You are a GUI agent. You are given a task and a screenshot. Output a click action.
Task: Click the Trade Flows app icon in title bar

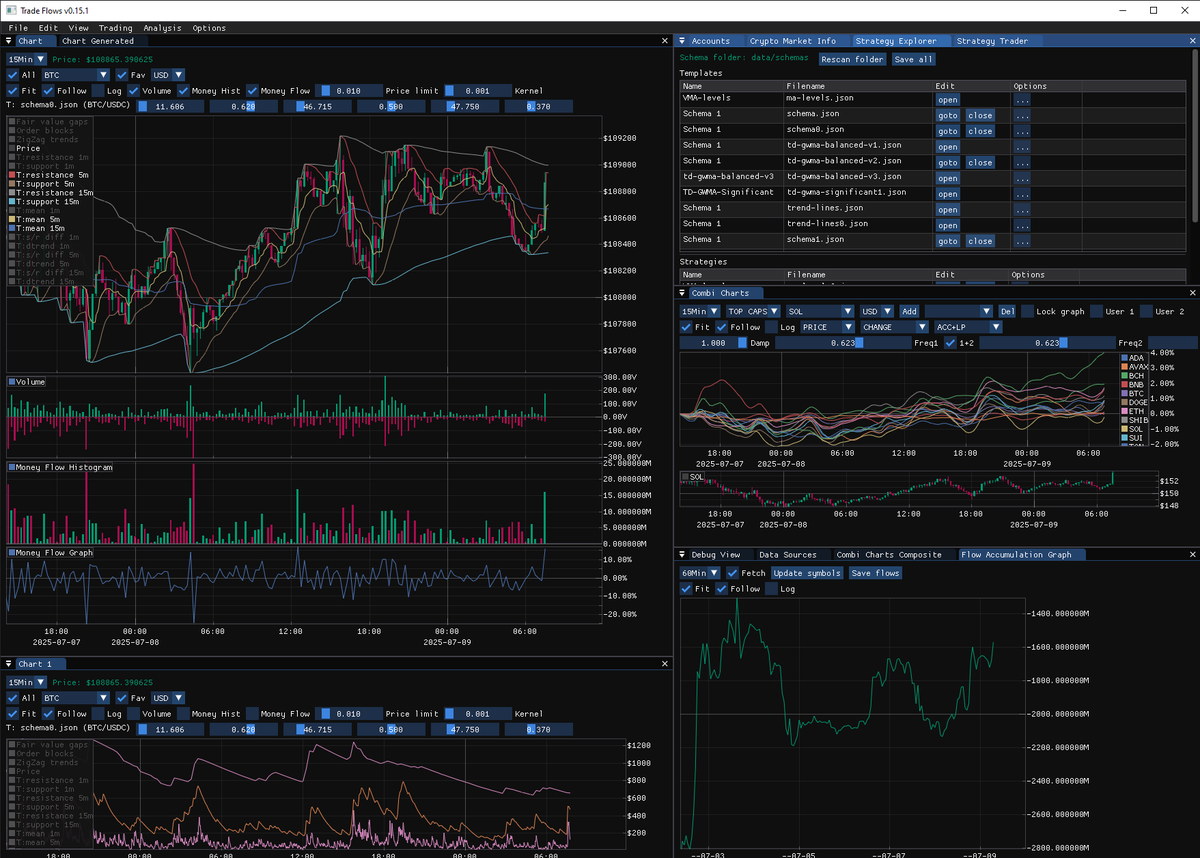tap(10, 9)
